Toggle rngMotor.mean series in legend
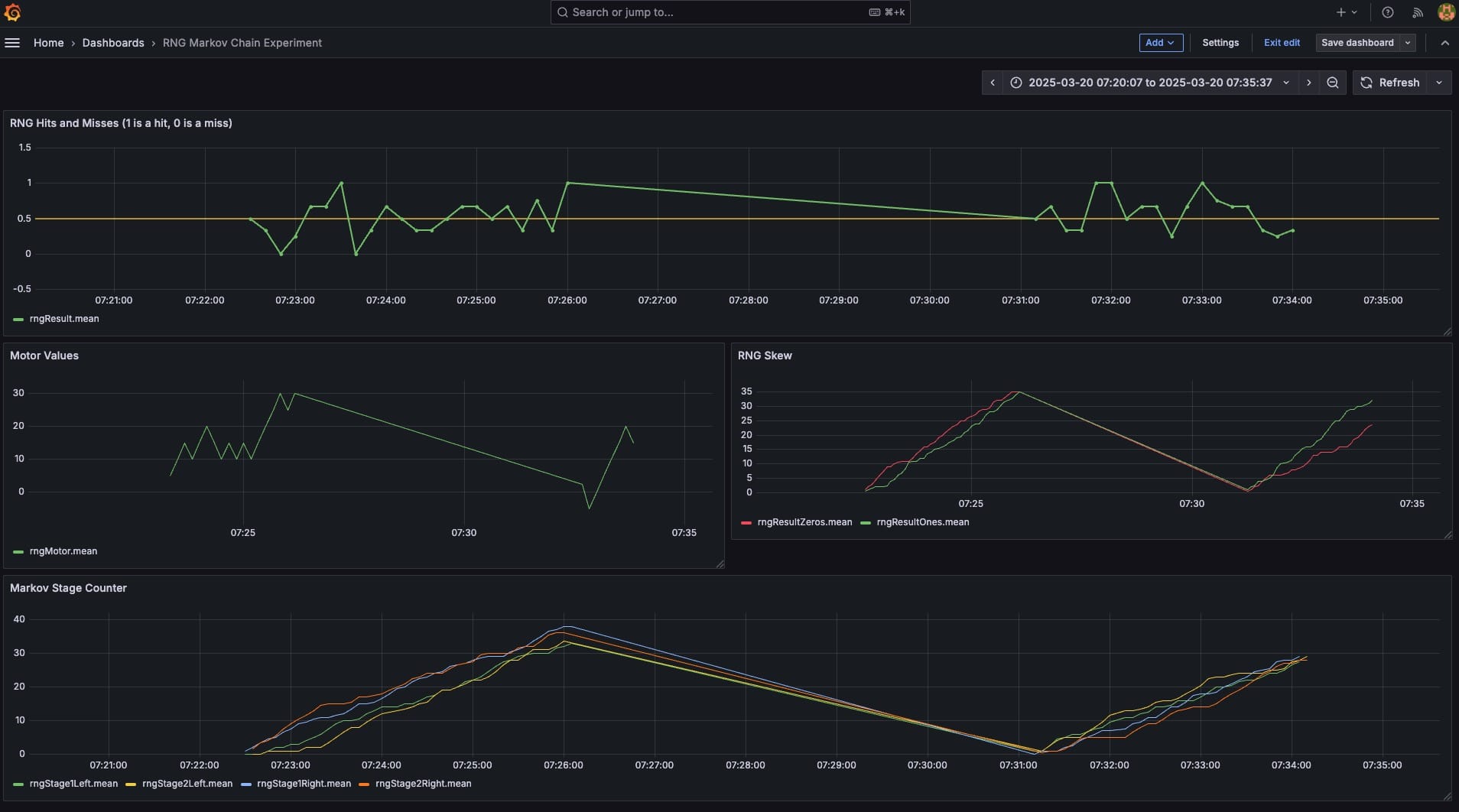Image resolution: width=1459 pixels, height=812 pixels. [x=63, y=551]
